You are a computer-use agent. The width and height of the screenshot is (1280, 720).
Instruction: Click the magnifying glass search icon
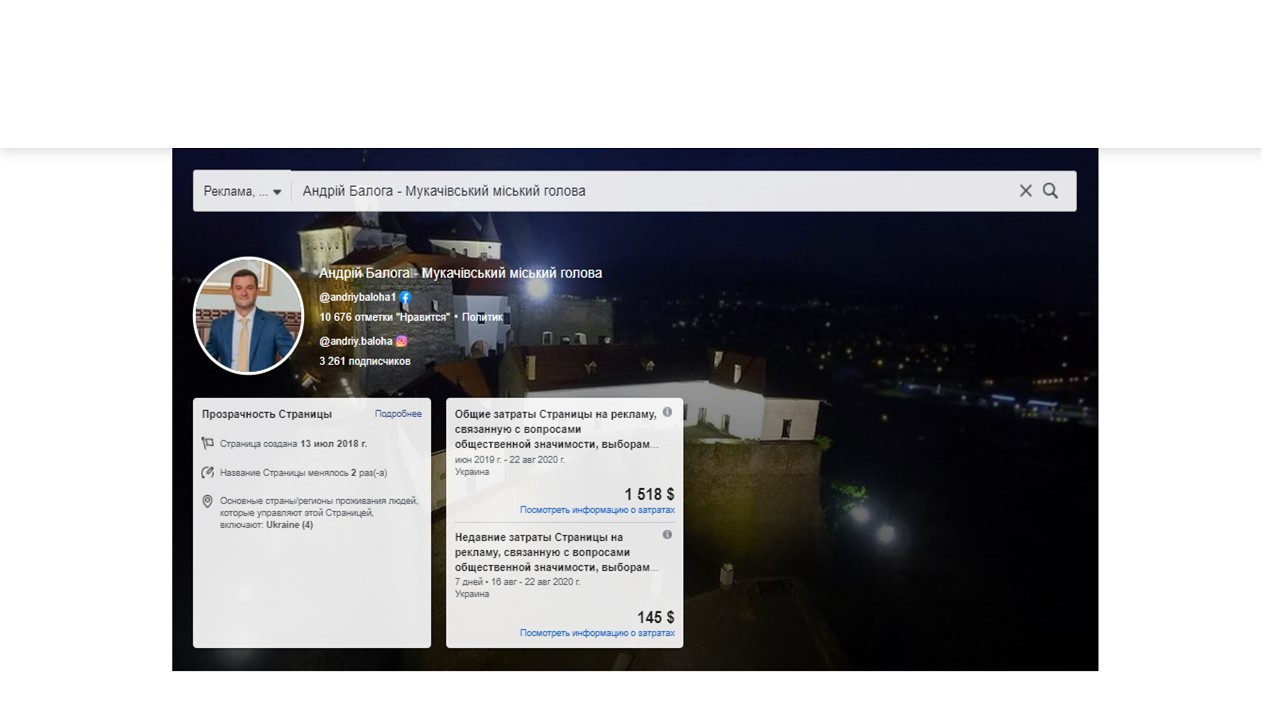pyautogui.click(x=1050, y=191)
